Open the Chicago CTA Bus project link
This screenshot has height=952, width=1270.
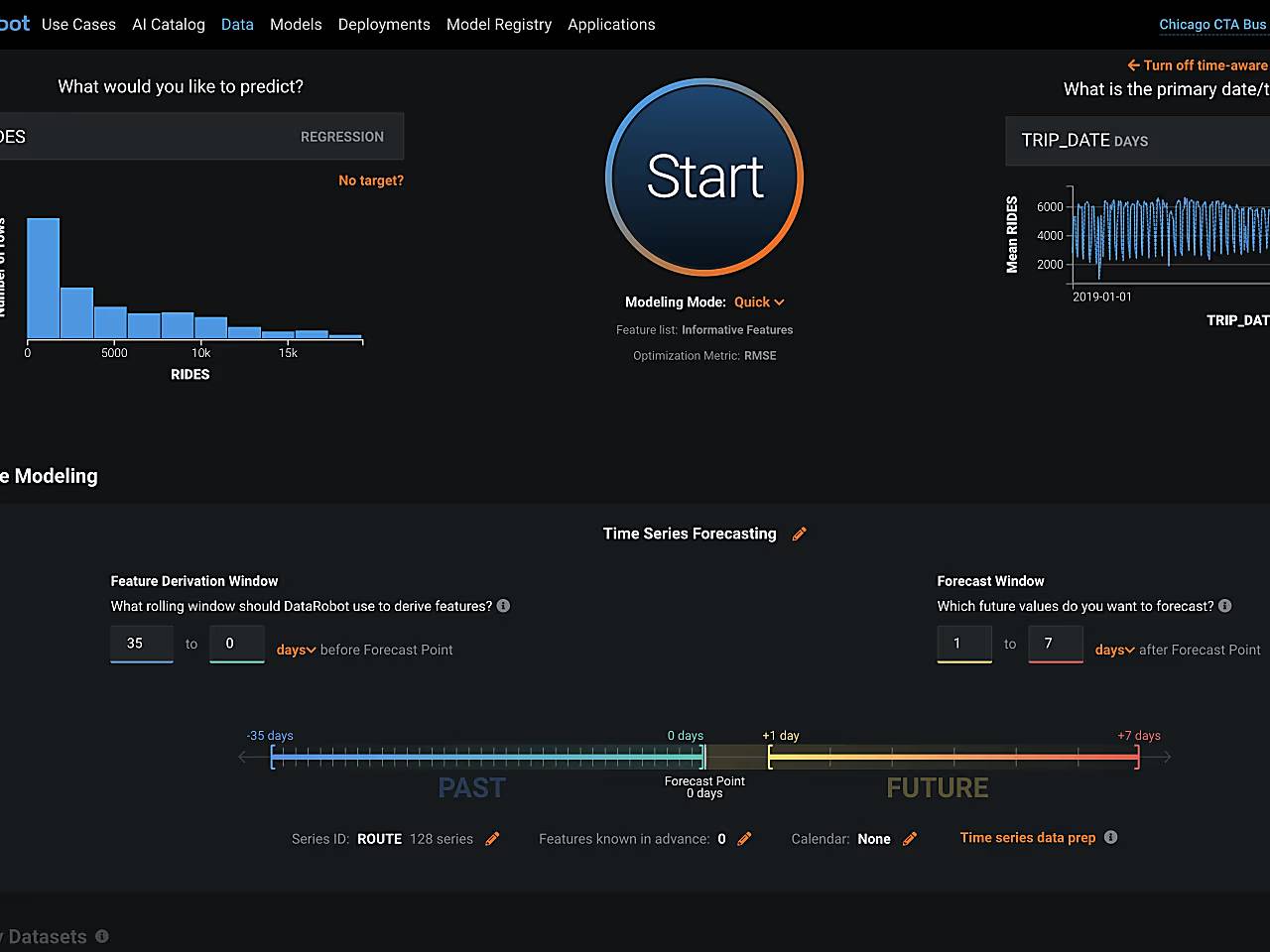click(x=1212, y=24)
